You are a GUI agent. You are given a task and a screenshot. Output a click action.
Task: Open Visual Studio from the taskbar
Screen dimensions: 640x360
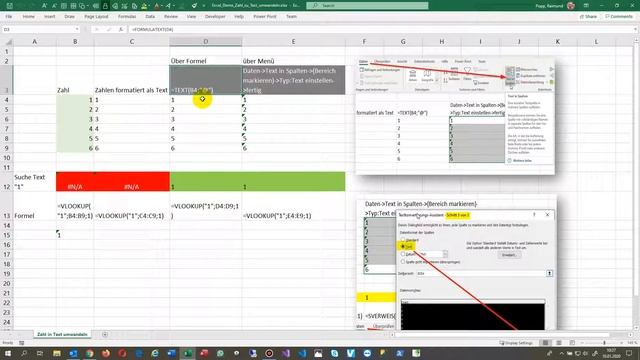(286, 353)
